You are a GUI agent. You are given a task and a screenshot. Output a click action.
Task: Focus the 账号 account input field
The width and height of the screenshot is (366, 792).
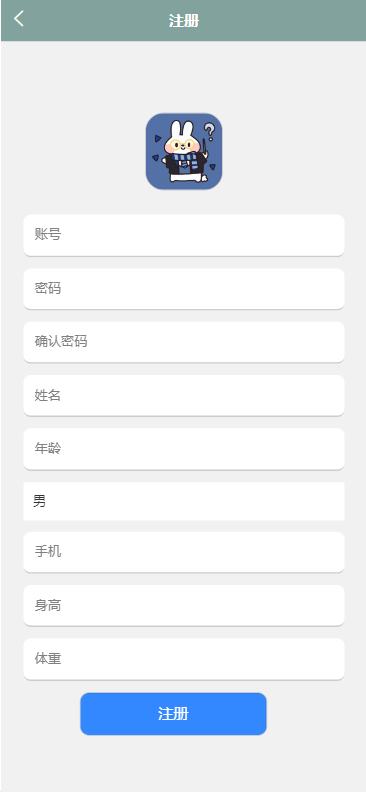pyautogui.click(x=184, y=235)
